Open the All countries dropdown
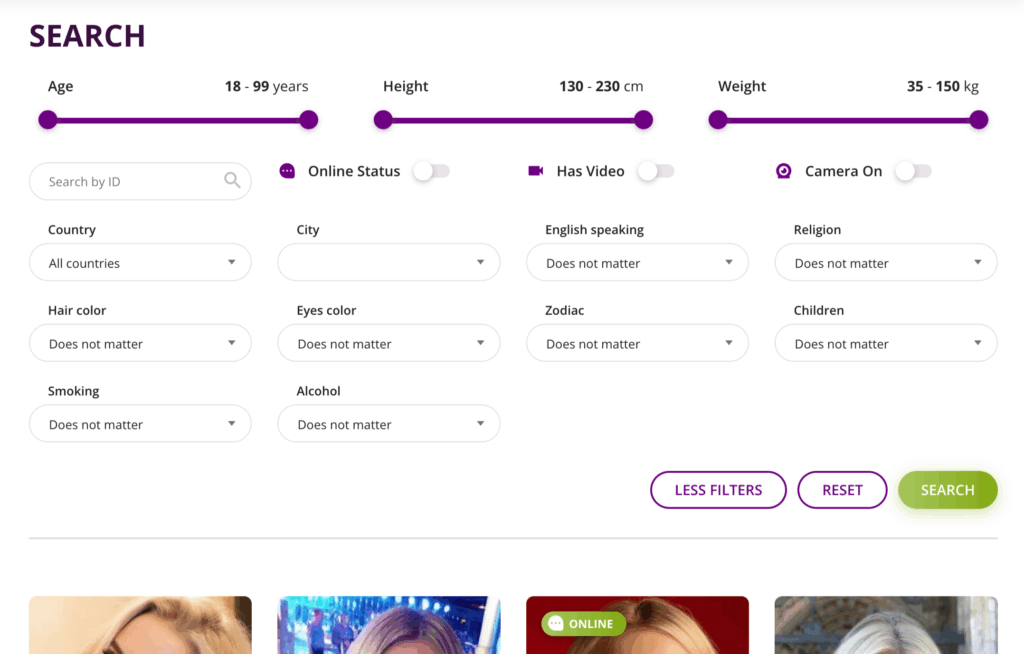This screenshot has height=654, width=1024. pos(140,262)
